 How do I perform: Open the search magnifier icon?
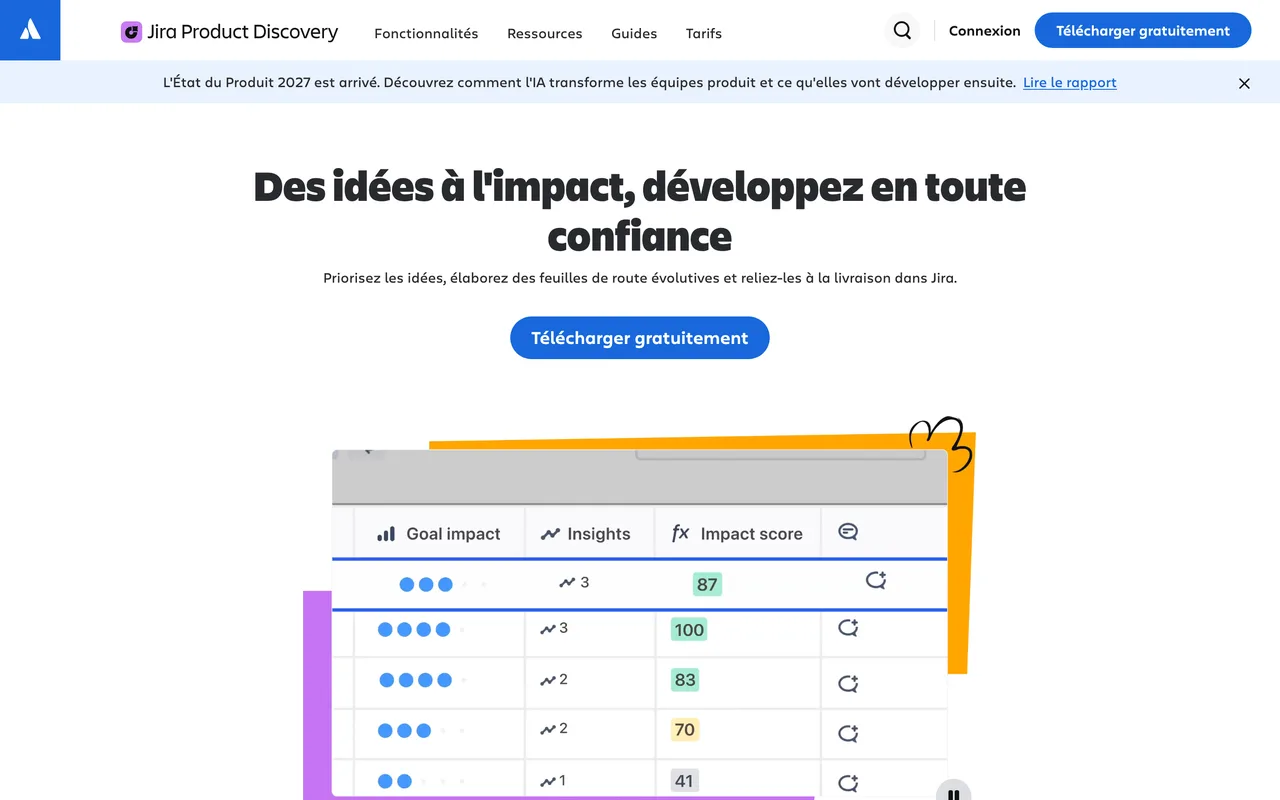pyautogui.click(x=902, y=31)
